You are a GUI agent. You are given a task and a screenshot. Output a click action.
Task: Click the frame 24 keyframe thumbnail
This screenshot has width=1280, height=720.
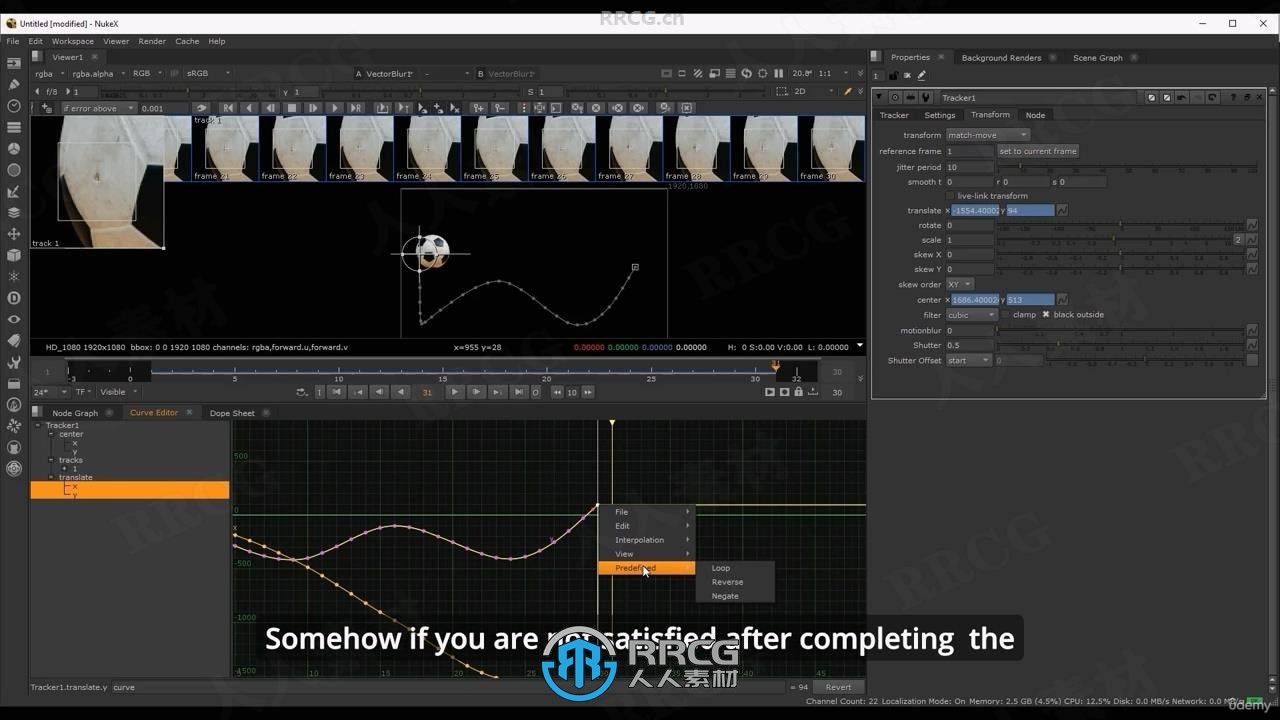tap(427, 148)
